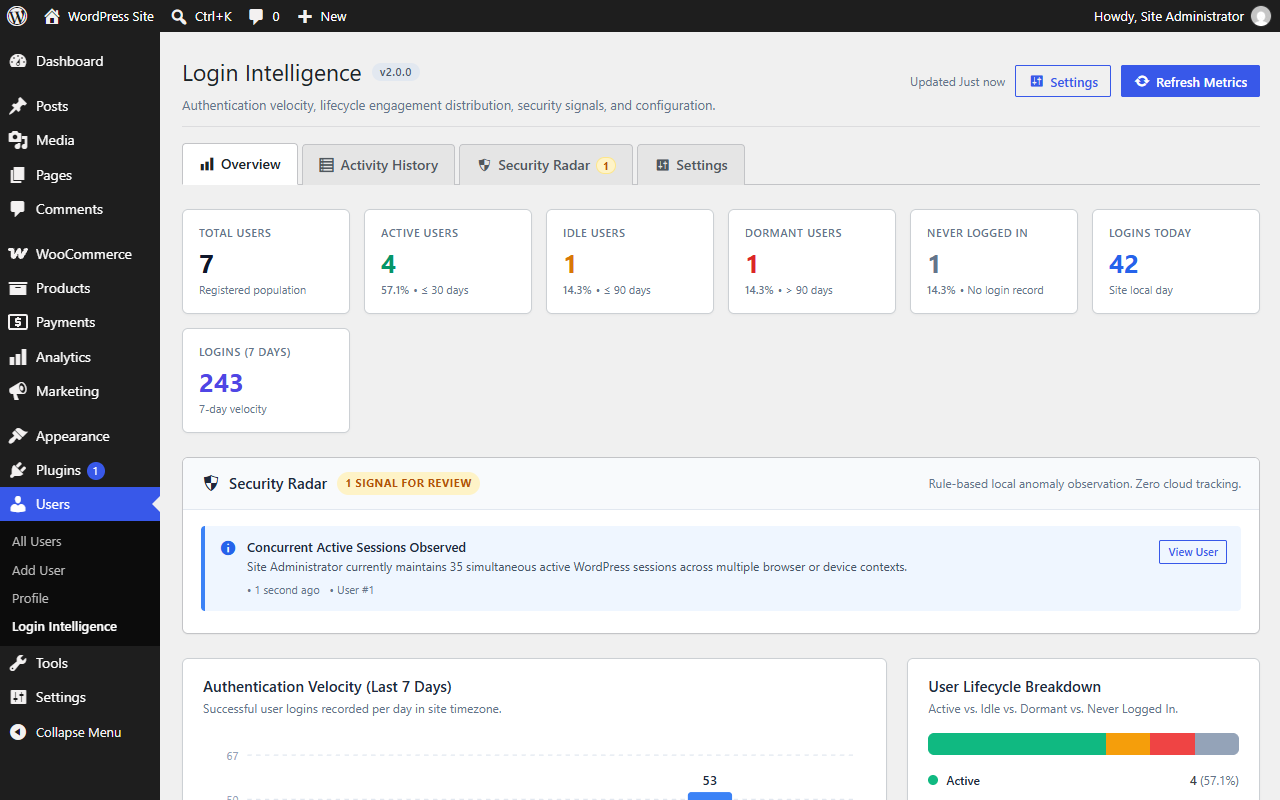Open Analytics in the sidebar
The height and width of the screenshot is (800, 1280).
(80, 357)
